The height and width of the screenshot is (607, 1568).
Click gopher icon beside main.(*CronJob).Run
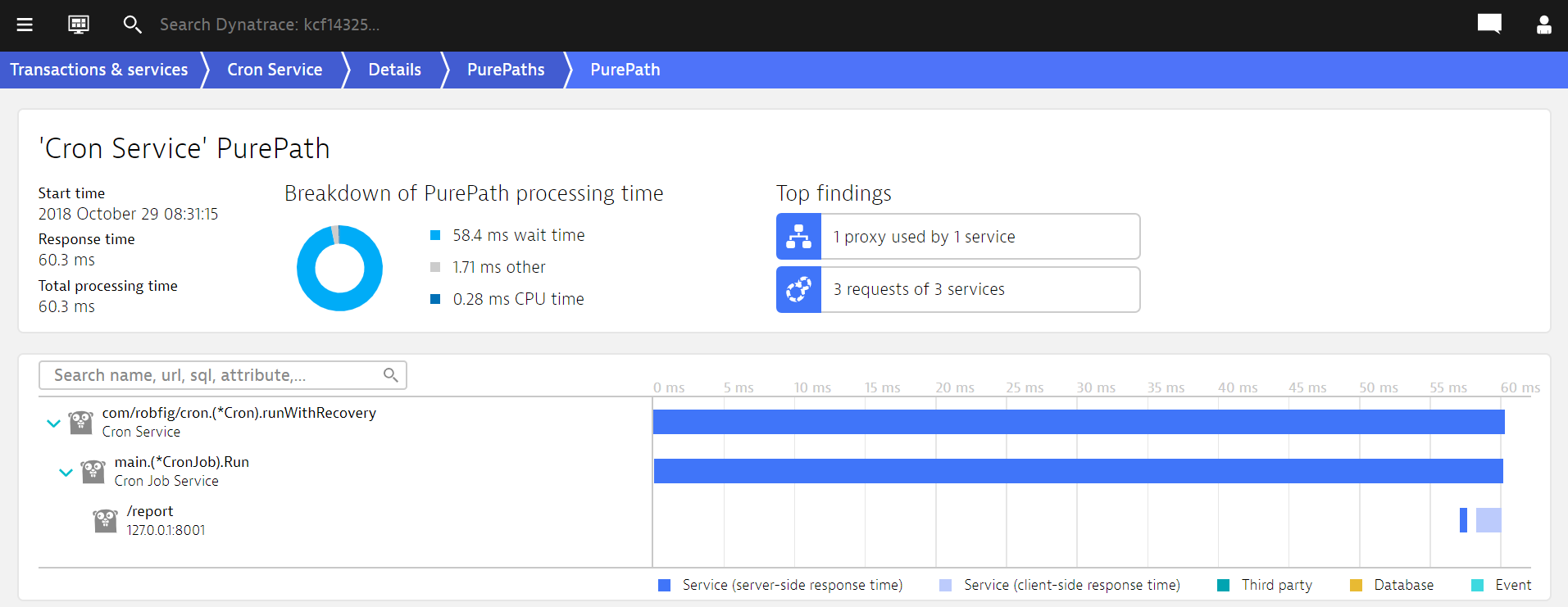pyautogui.click(x=93, y=472)
